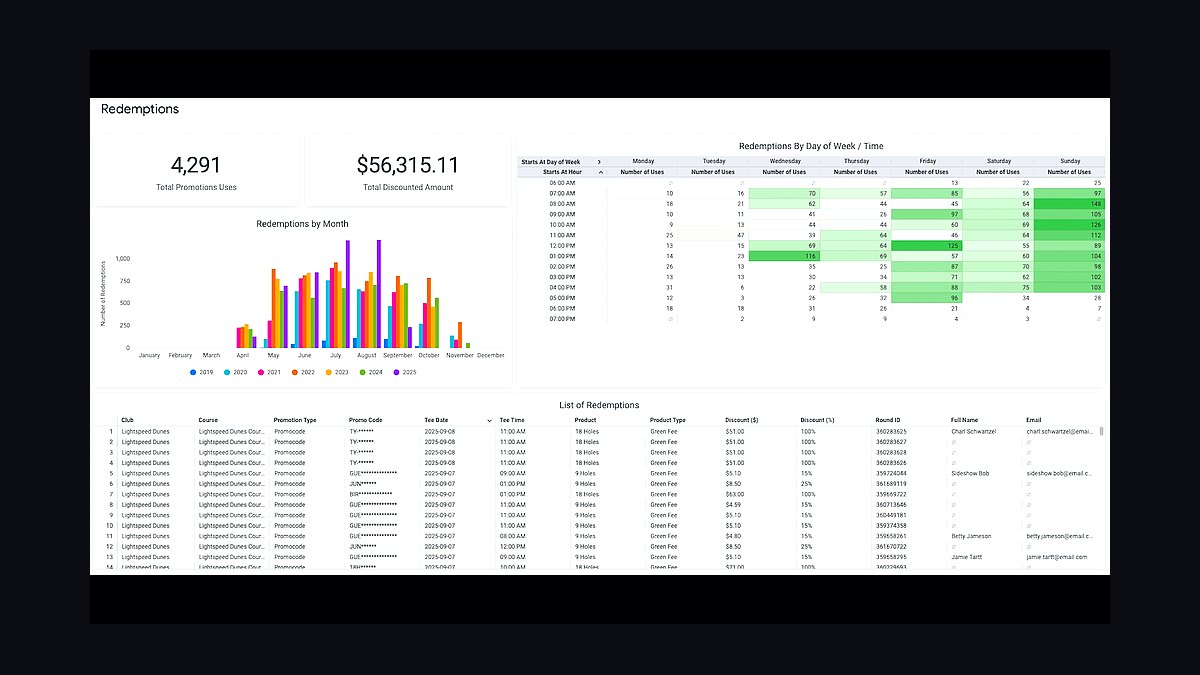Image resolution: width=1200 pixels, height=675 pixels.
Task: Click the purple 2025 bar in August
Action: [379, 294]
